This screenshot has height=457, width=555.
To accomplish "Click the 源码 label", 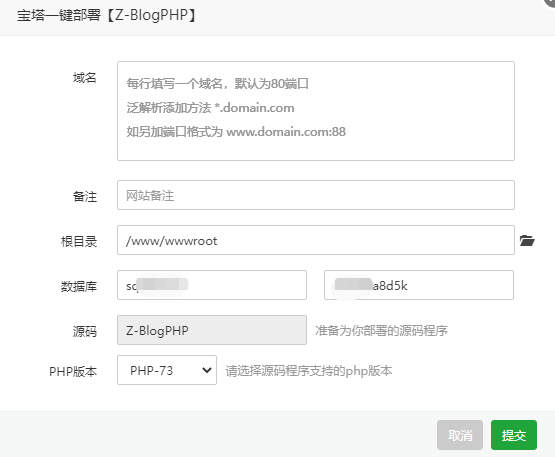I will pyautogui.click(x=85, y=331).
